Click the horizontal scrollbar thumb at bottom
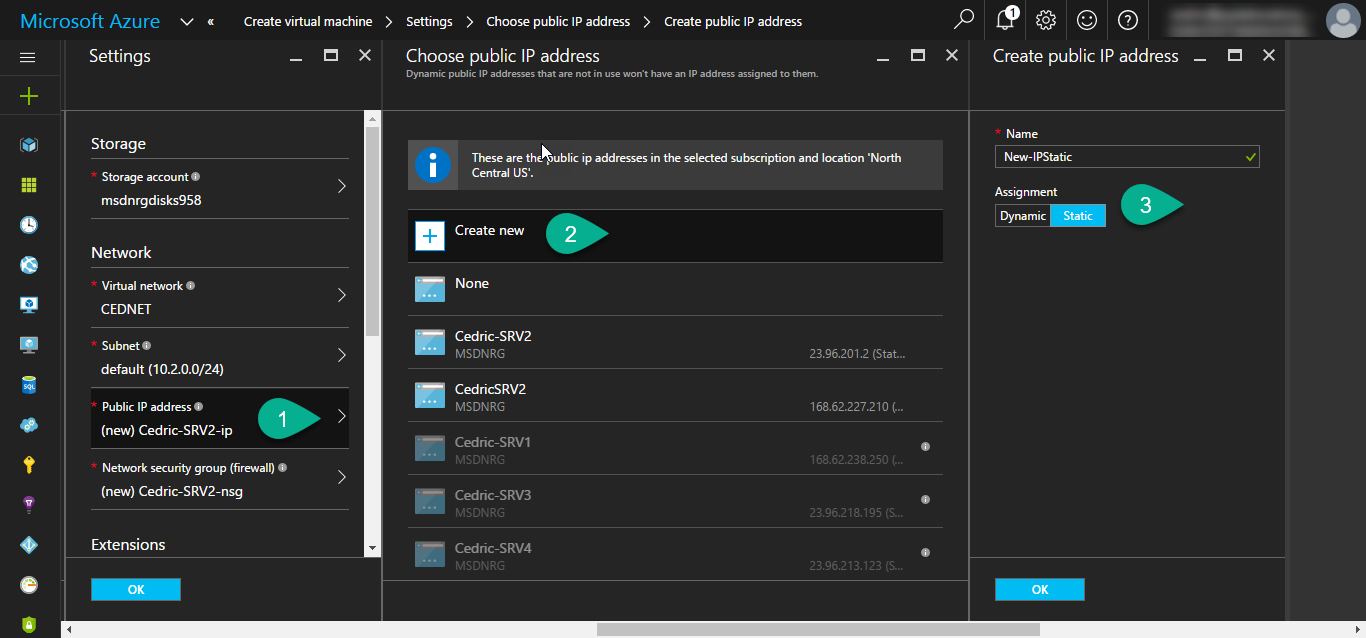The height and width of the screenshot is (638, 1366). [818, 630]
